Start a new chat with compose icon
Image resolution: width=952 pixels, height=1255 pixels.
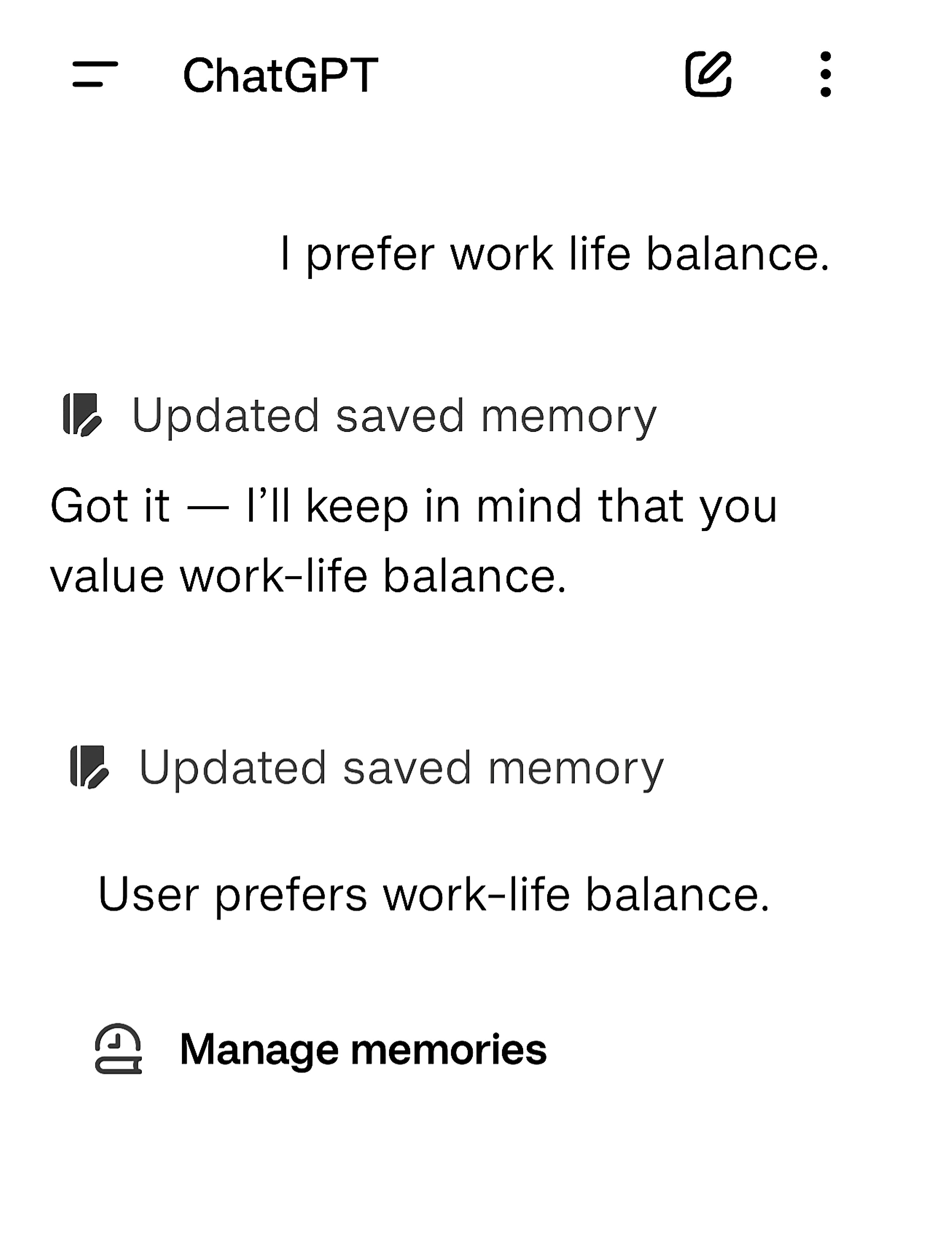click(708, 74)
